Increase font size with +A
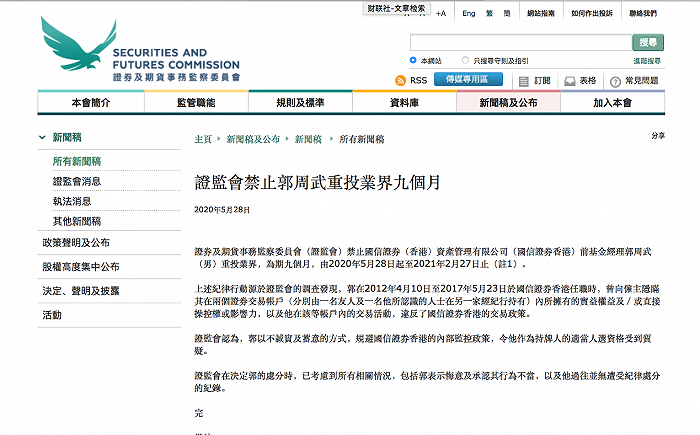Image resolution: width=700 pixels, height=435 pixels. 441,13
